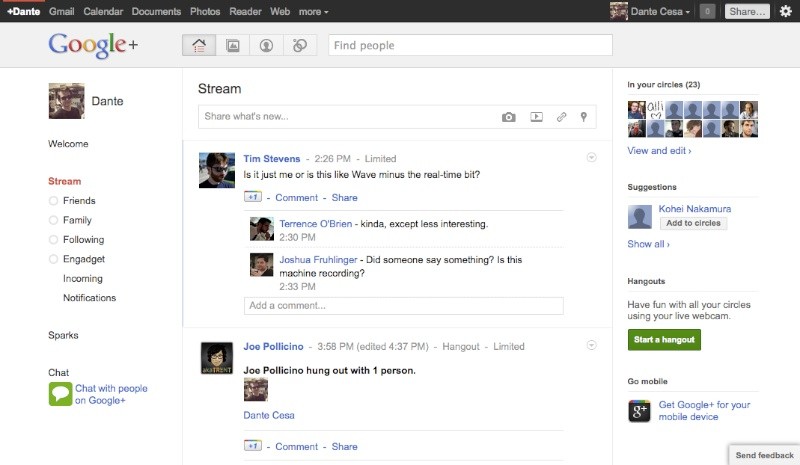Screen dimensions: 800x465
Task: Open Tim Stevens' name link
Action: click(x=271, y=159)
